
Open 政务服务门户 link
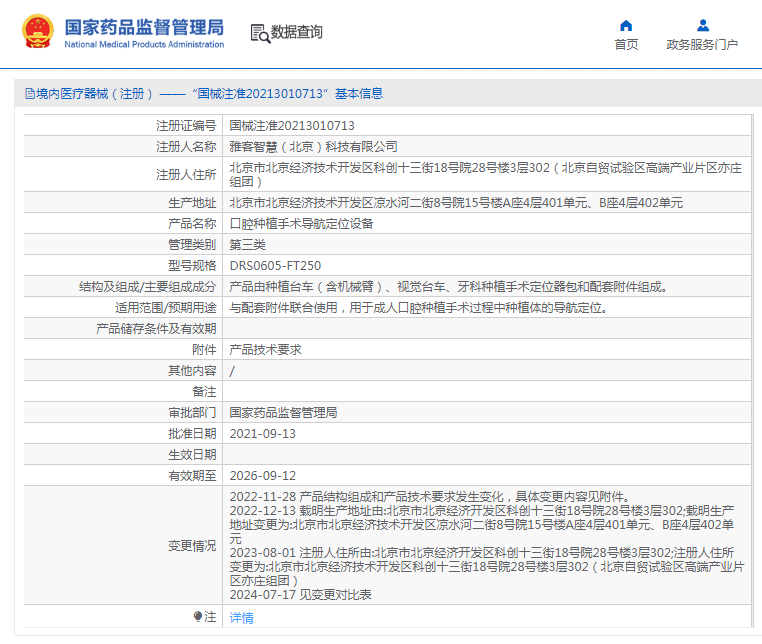[702, 45]
